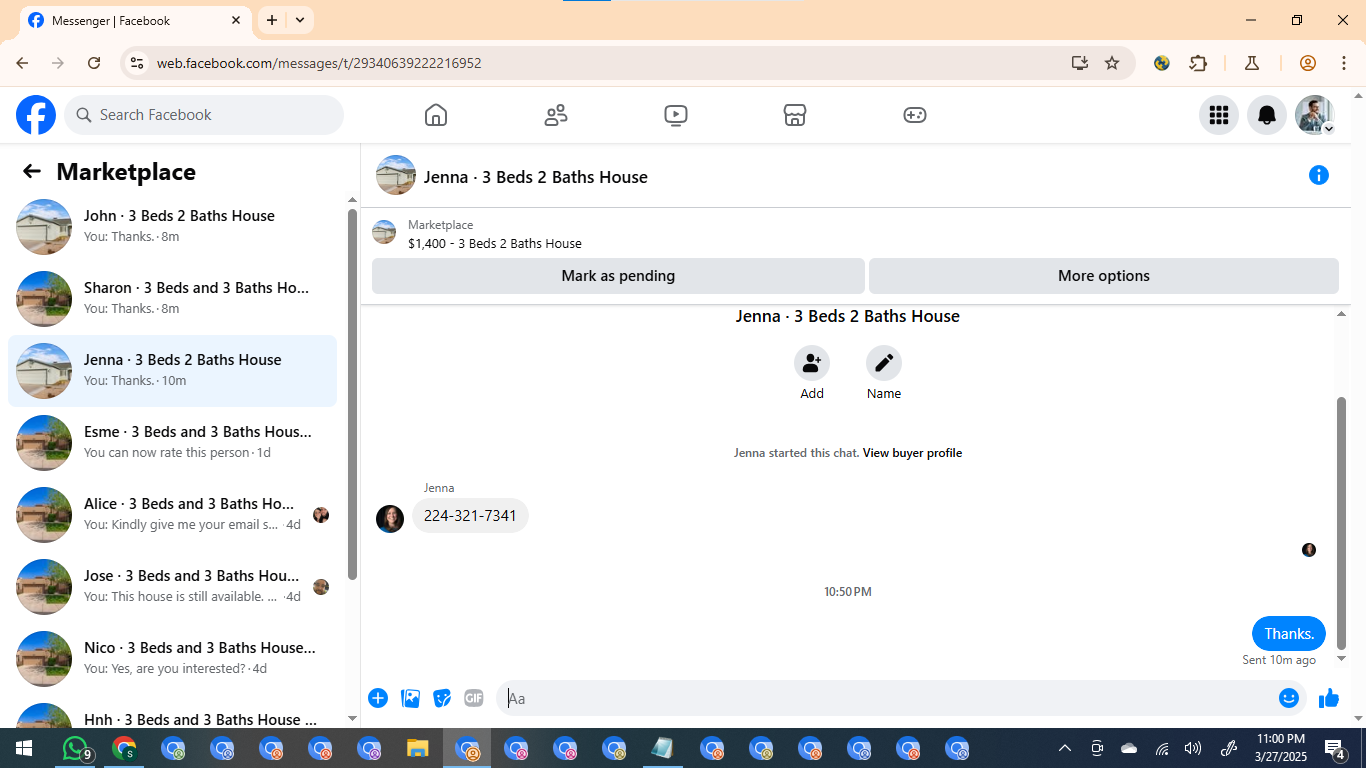Open Hnh's conversation
The width and height of the screenshot is (1366, 768).
click(x=172, y=712)
